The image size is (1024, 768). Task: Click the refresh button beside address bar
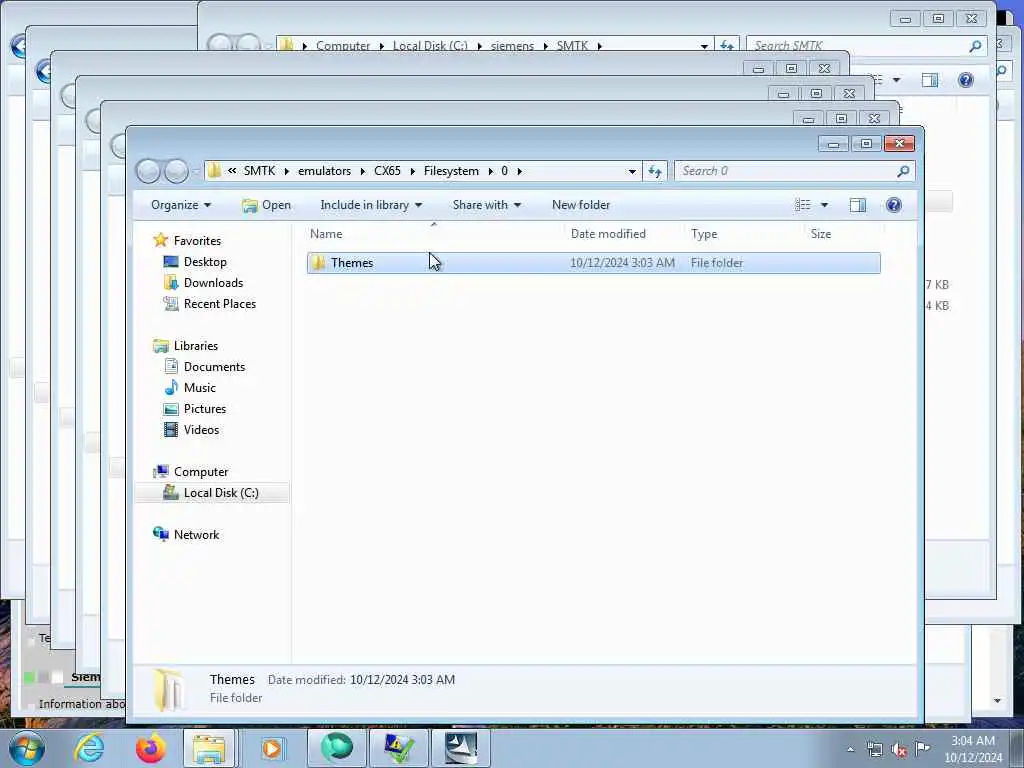point(654,171)
